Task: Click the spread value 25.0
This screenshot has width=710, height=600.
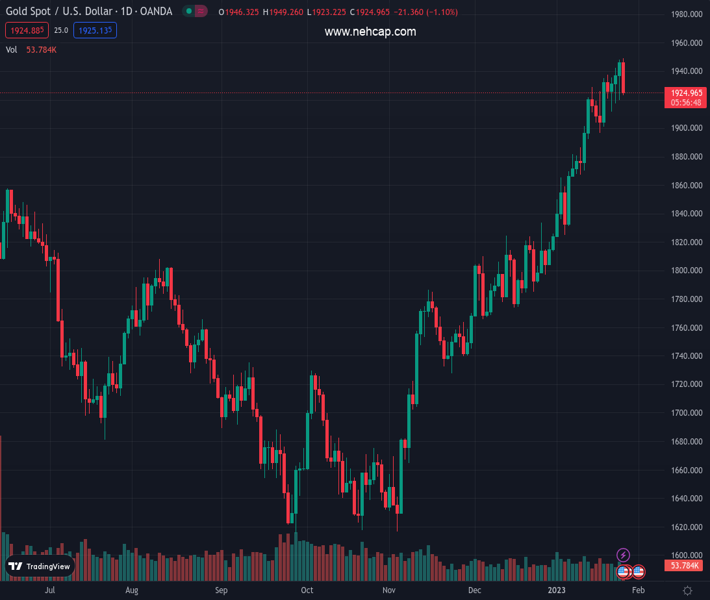Action: click(61, 31)
